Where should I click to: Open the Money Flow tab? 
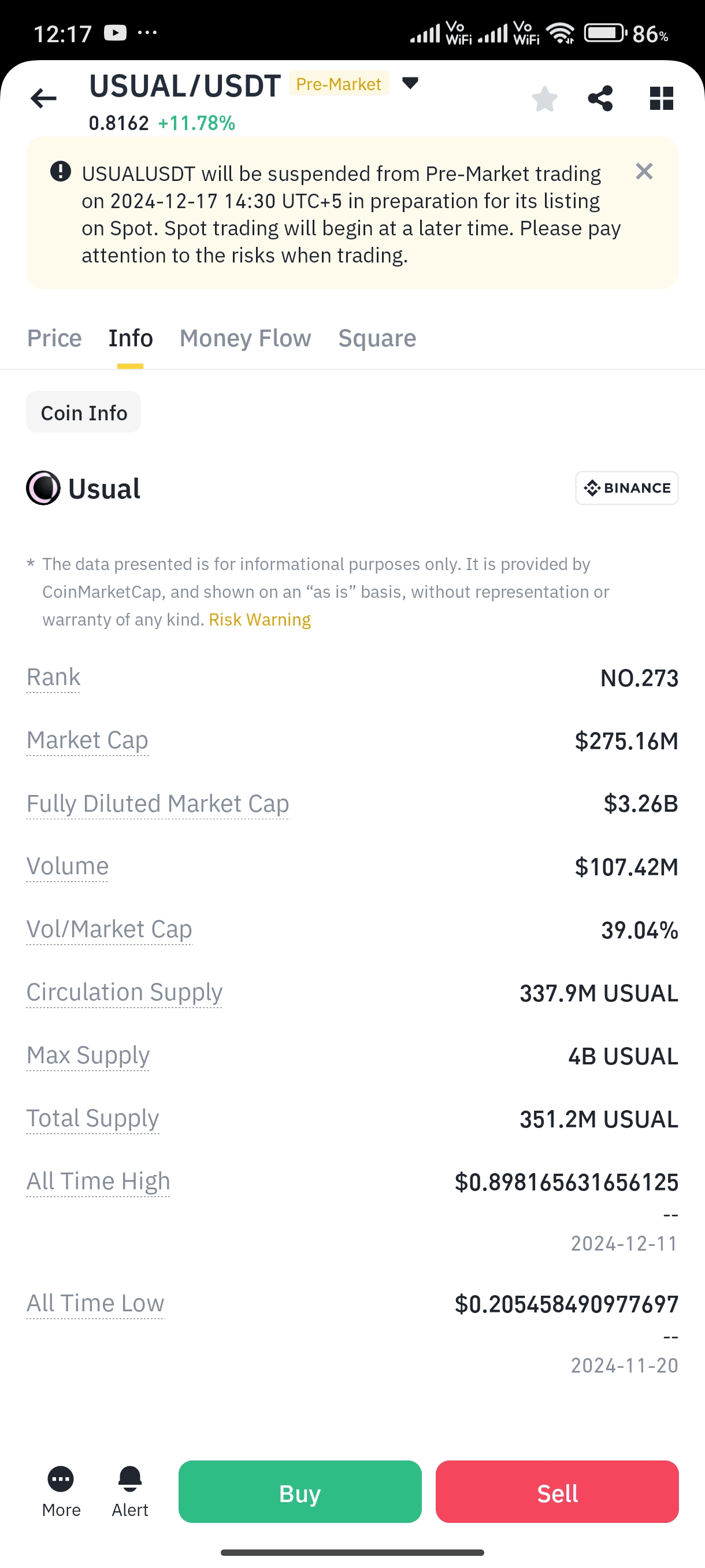(x=245, y=338)
